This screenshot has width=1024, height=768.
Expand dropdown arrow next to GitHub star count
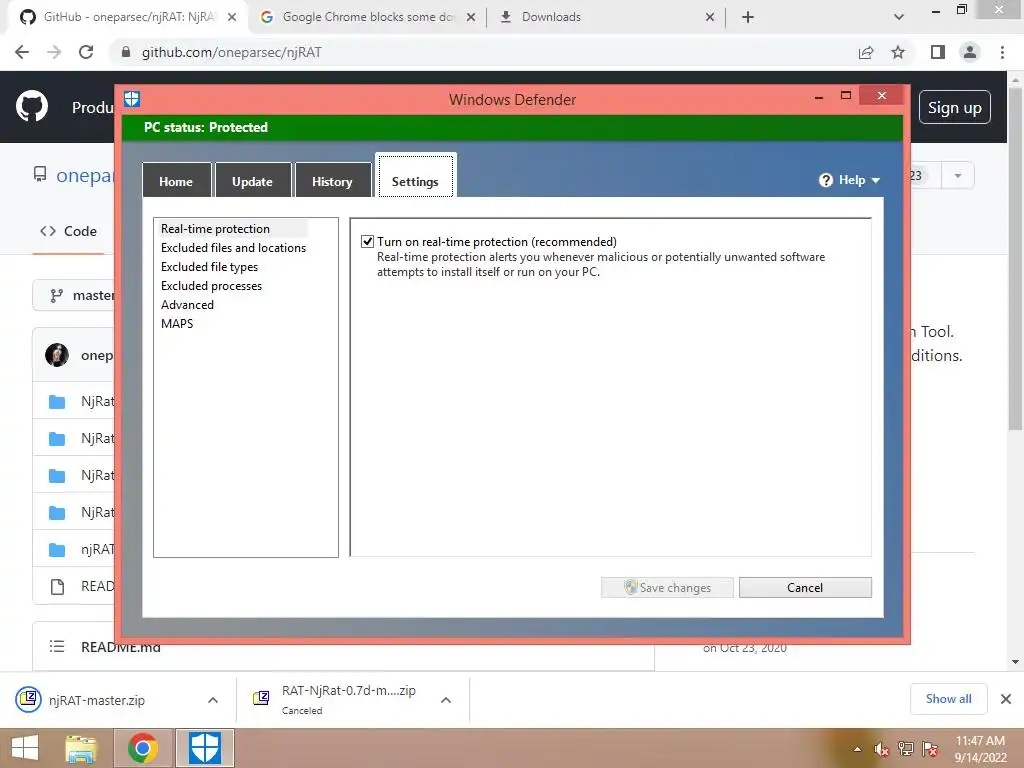click(958, 176)
